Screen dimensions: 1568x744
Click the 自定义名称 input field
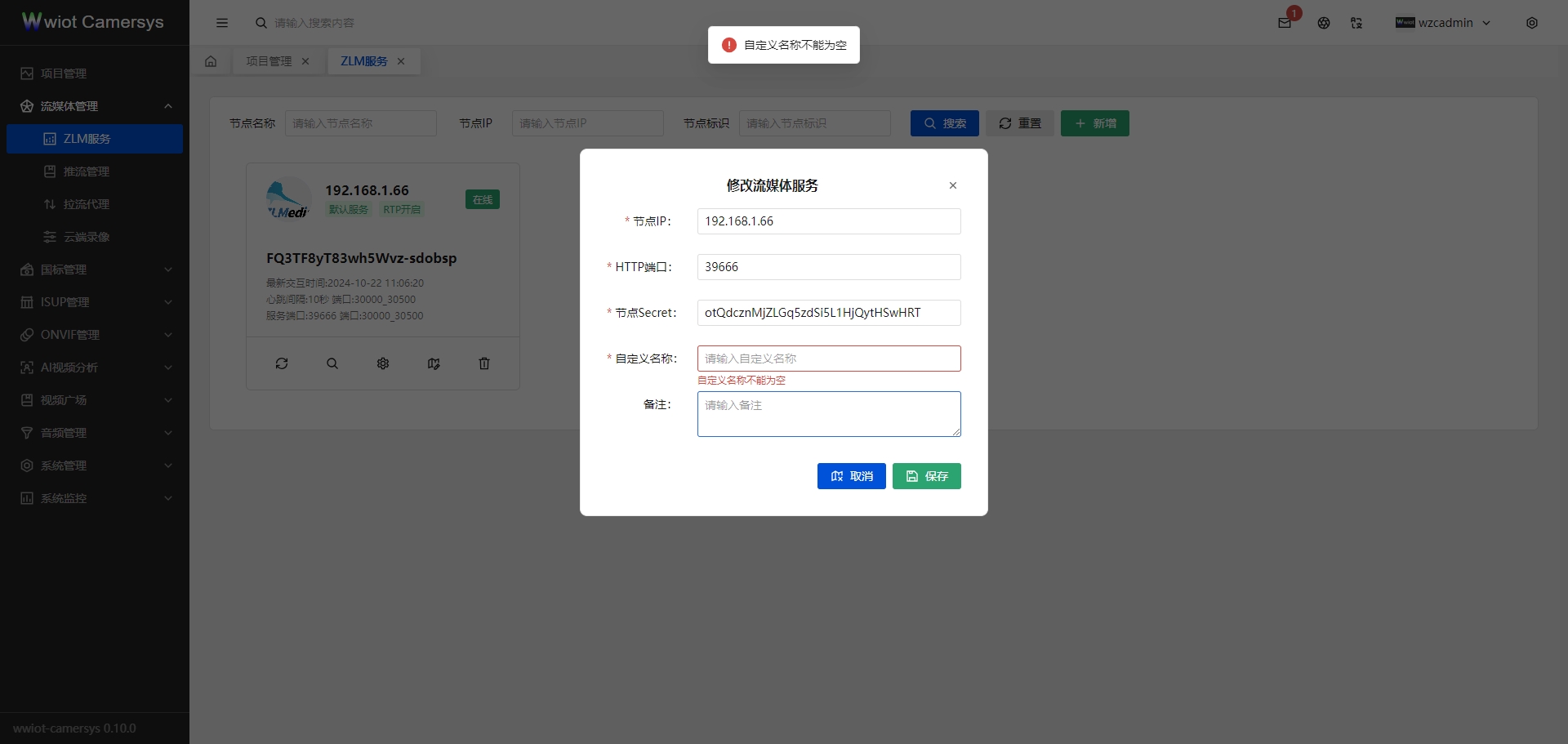(828, 359)
